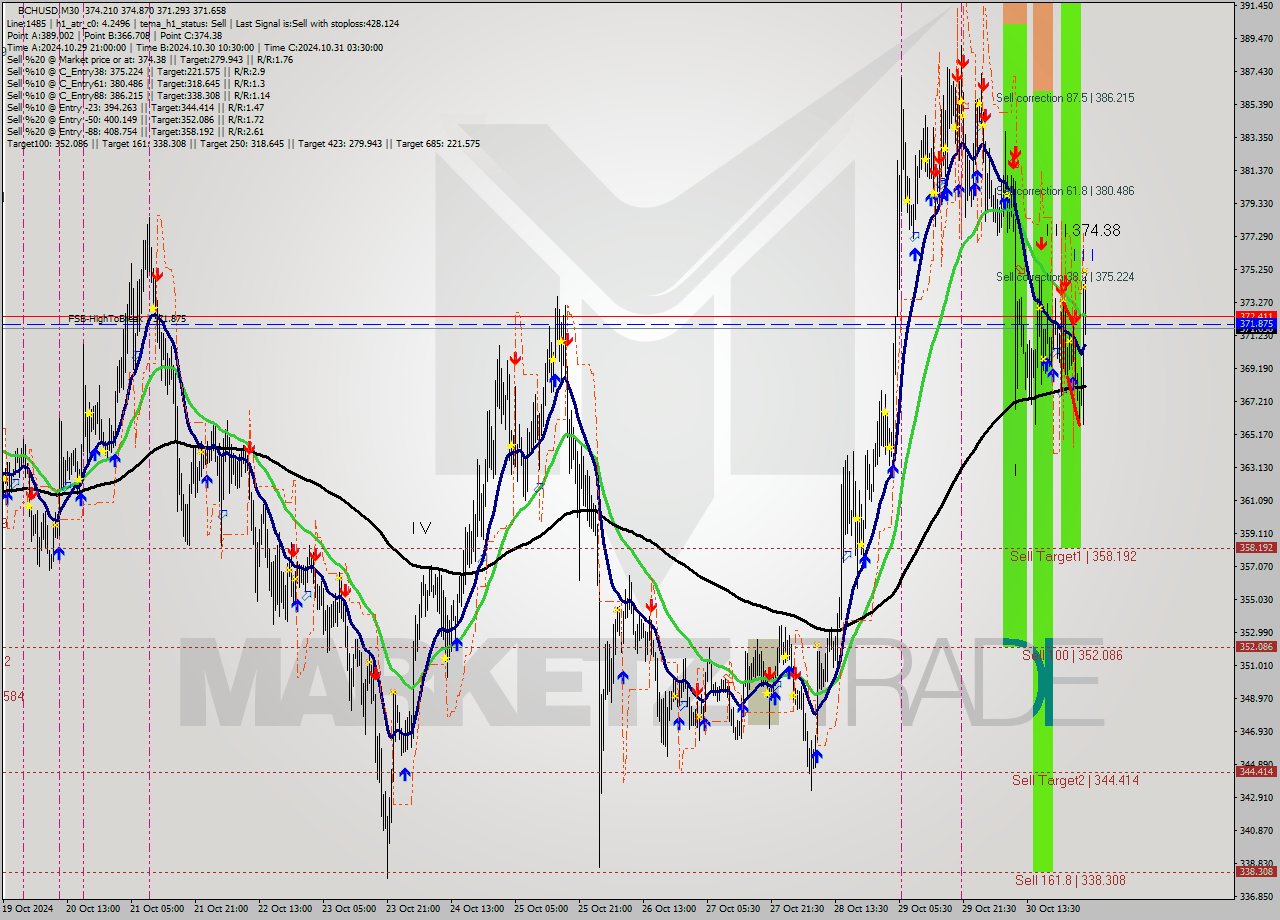Select the 'Sell 100 | 352.086' label
The image size is (1280, 920).
[x=1072, y=656]
